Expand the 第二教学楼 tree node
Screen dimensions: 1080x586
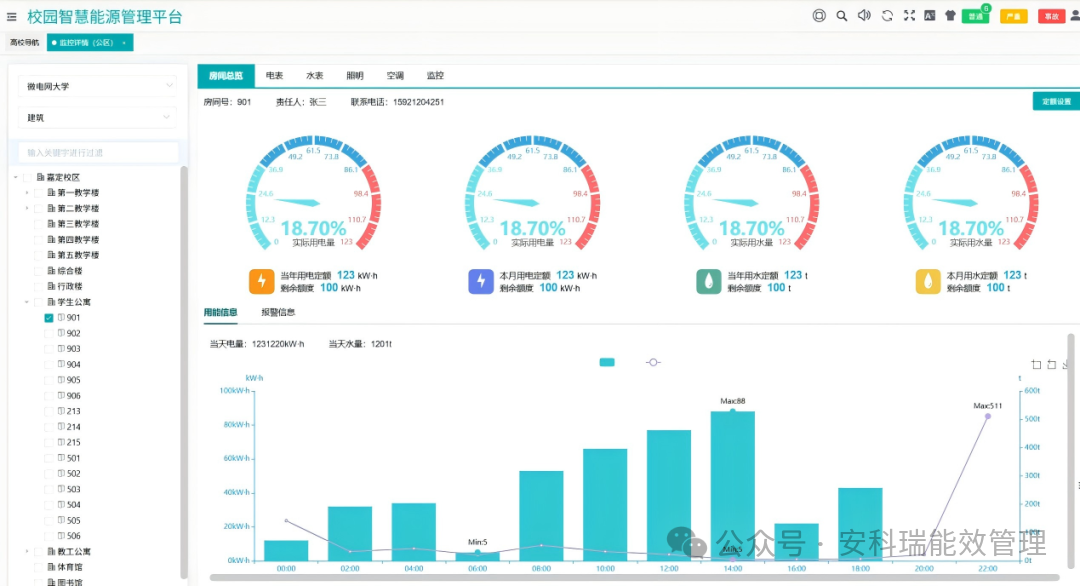coord(27,208)
